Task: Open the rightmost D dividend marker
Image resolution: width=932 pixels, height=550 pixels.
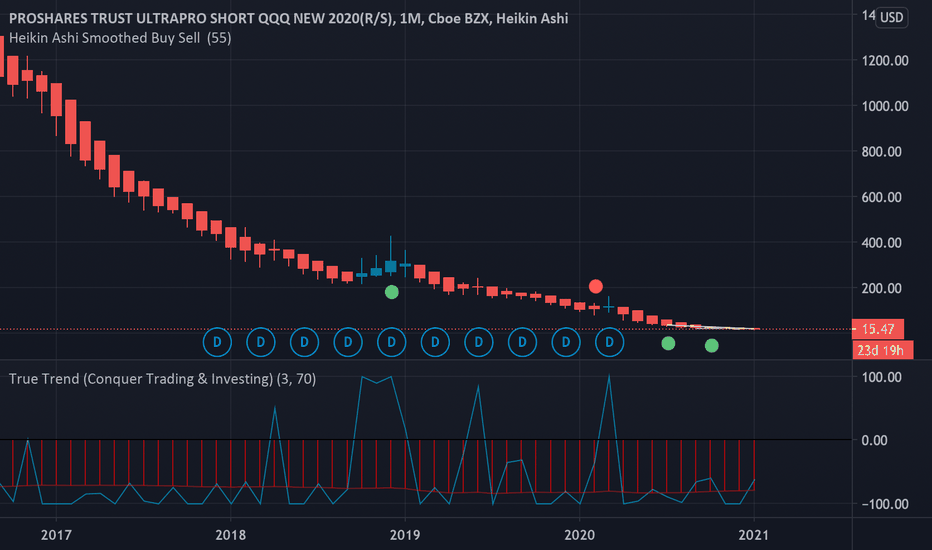Action: (x=609, y=342)
